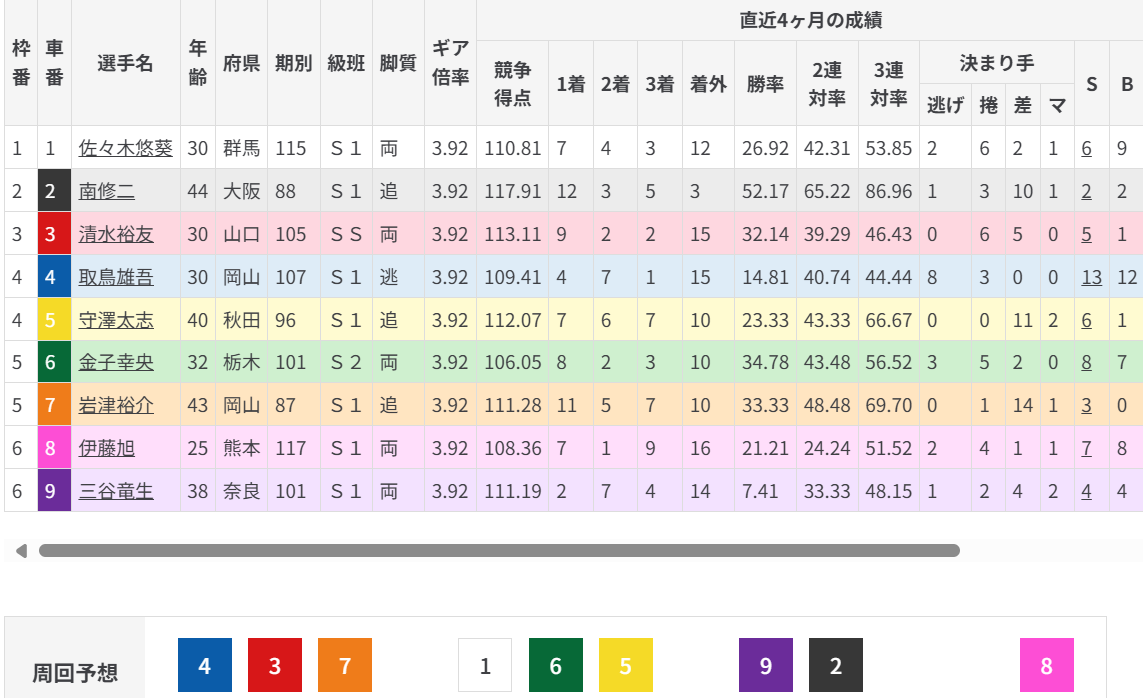
Task: Open racer 取鳥雄吾 profile link
Action: point(116,277)
